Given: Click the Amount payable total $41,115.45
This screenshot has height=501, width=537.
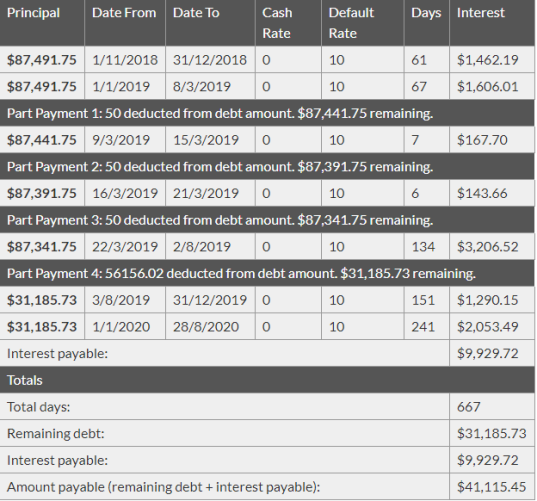Looking at the screenshot, I should point(491,487).
